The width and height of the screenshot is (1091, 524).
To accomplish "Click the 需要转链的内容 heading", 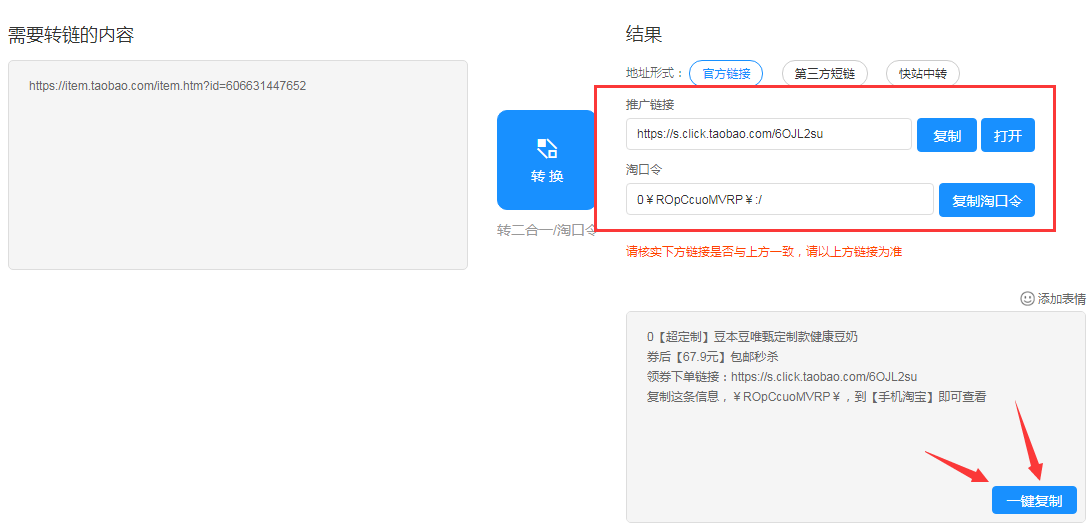I will 71,35.
